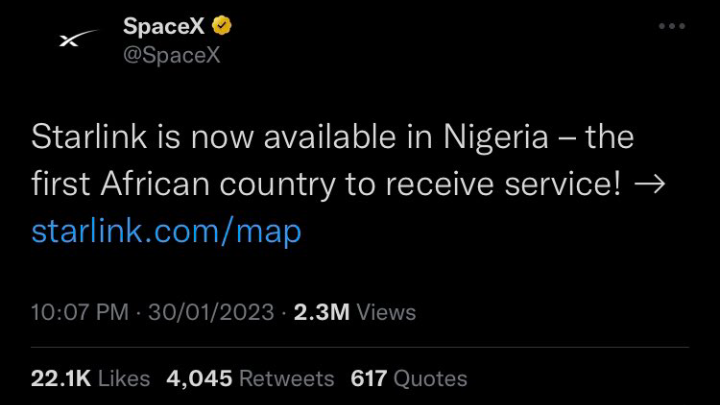Open the three-dot more options menu
The width and height of the screenshot is (720, 405).
671,26
